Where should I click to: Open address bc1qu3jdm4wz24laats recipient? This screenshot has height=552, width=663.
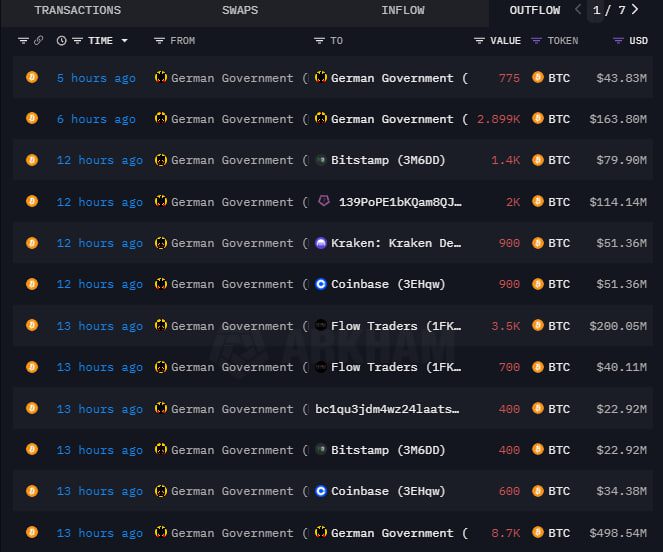point(387,409)
